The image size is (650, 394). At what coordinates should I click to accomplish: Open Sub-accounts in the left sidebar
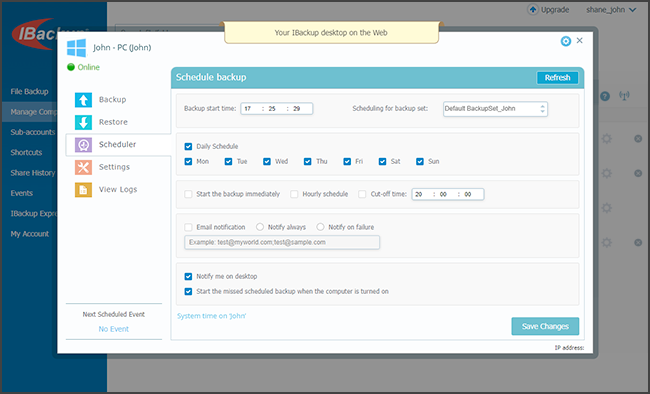click(x=33, y=132)
